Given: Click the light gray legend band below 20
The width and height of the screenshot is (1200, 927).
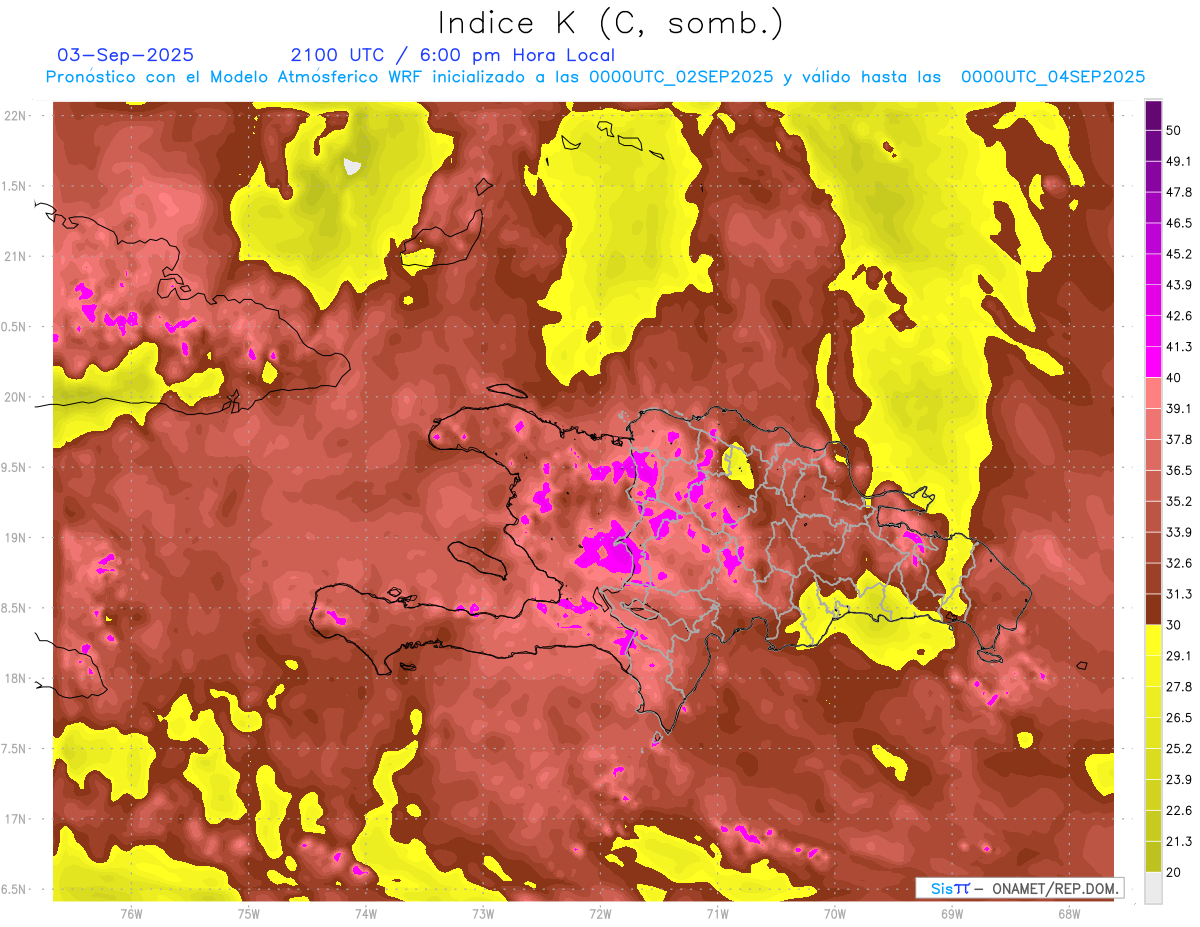Looking at the screenshot, I should [x=1153, y=888].
